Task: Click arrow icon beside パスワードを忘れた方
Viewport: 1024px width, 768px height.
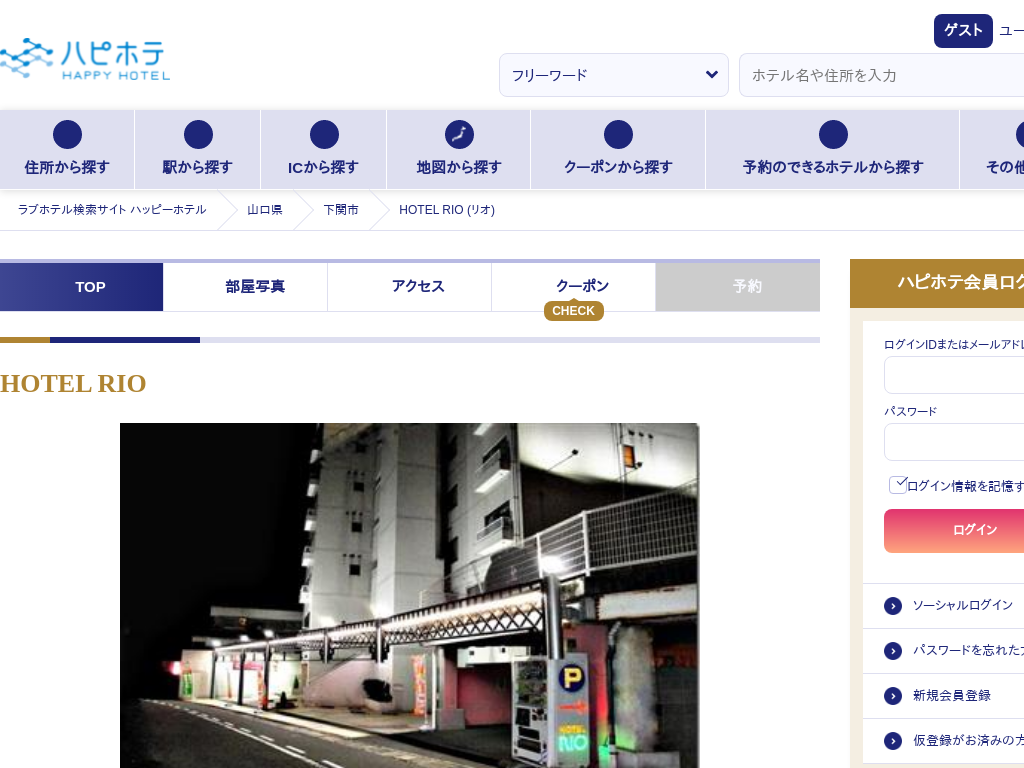Action: 893,651
